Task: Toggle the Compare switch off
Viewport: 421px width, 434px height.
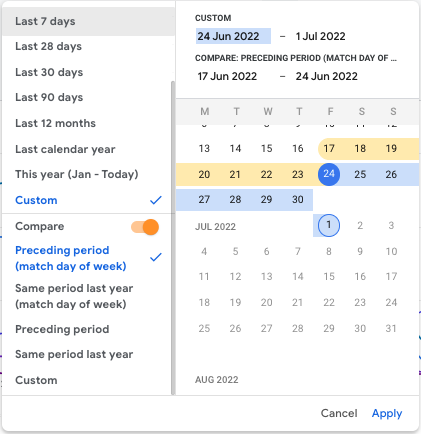Action: [145, 227]
